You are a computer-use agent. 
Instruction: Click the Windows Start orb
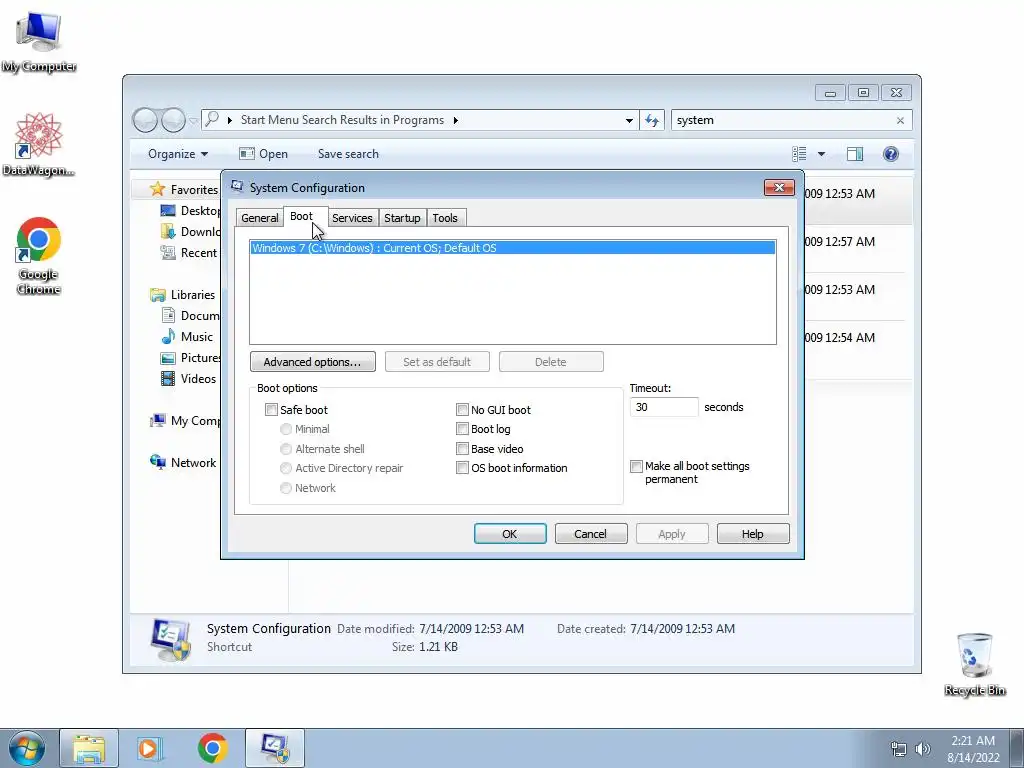(x=27, y=748)
